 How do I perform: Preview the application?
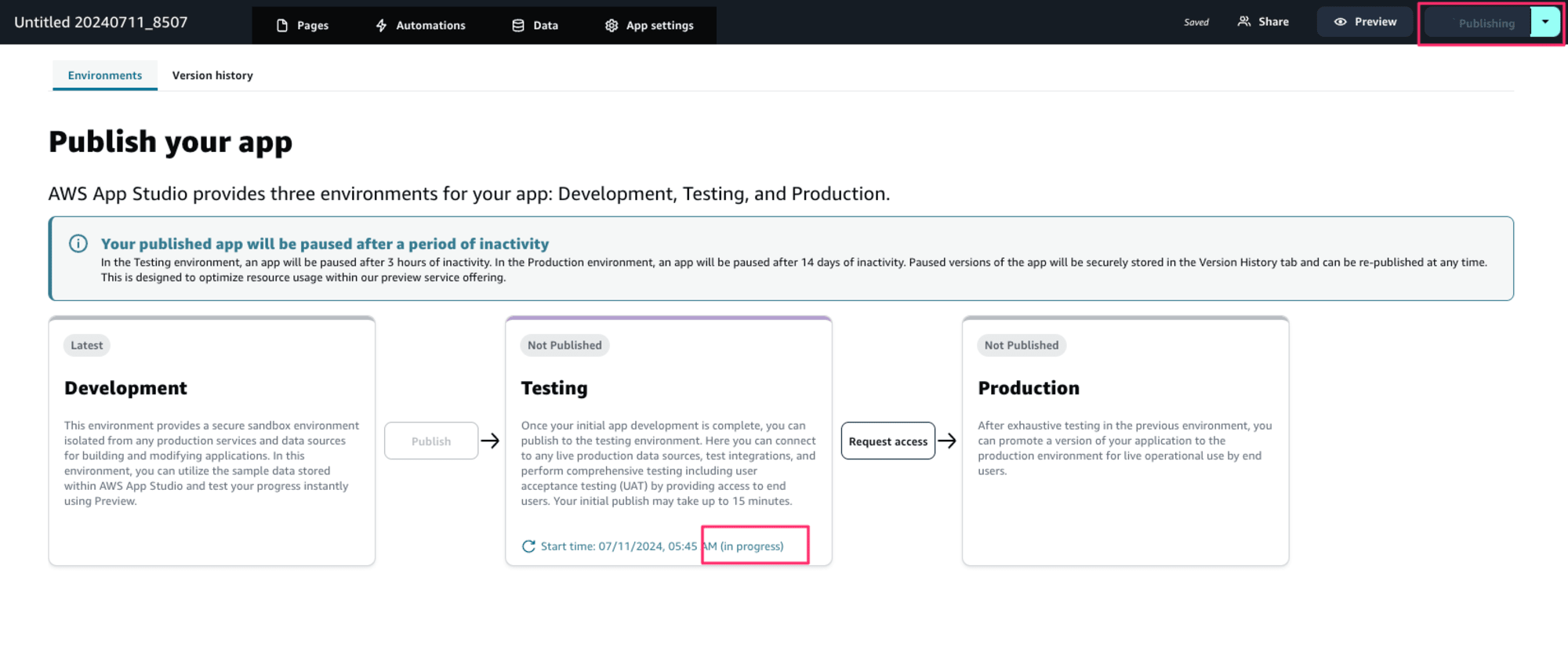(1365, 22)
